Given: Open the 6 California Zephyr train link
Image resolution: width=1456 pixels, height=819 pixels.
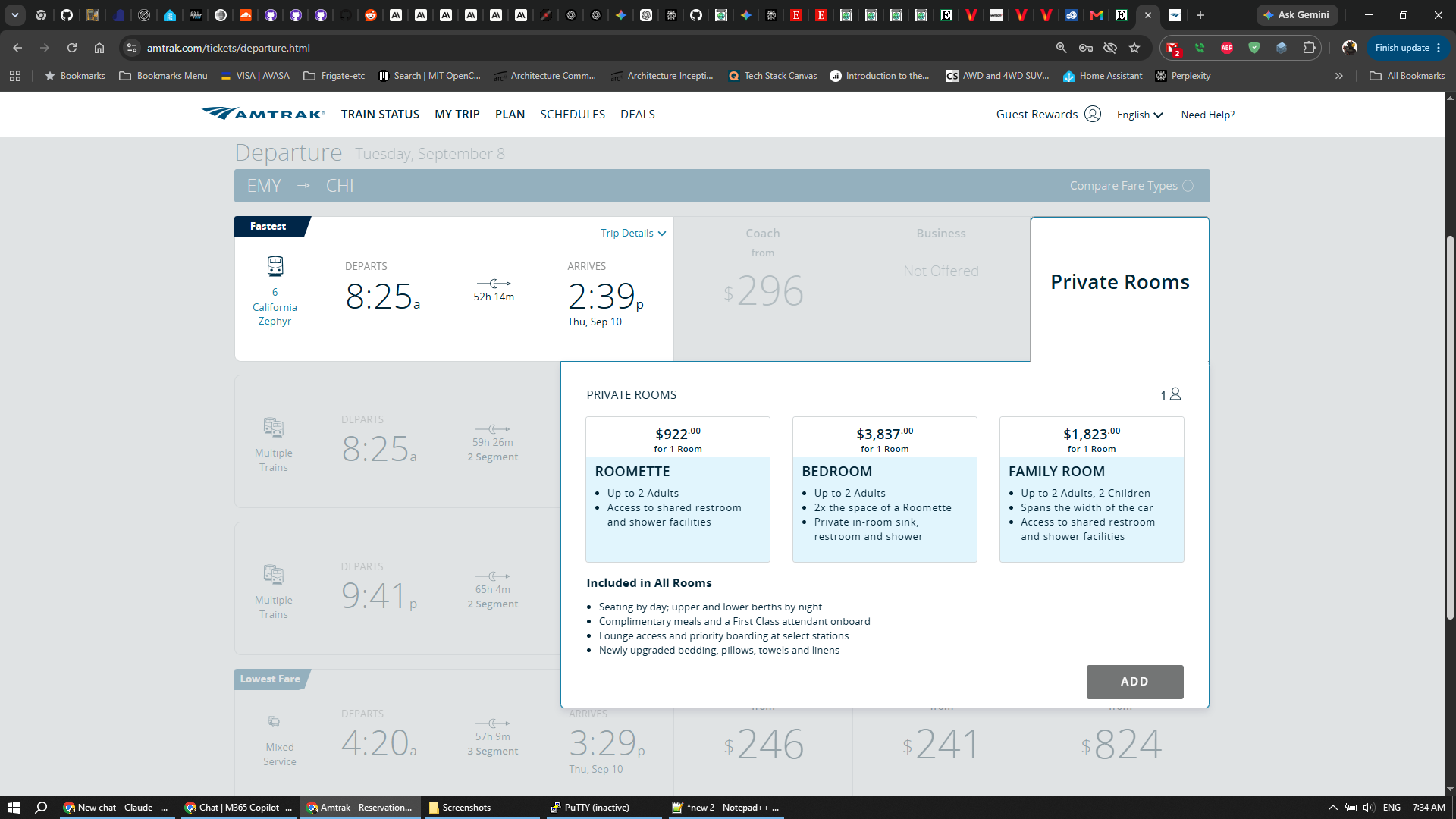Looking at the screenshot, I should coord(275,307).
